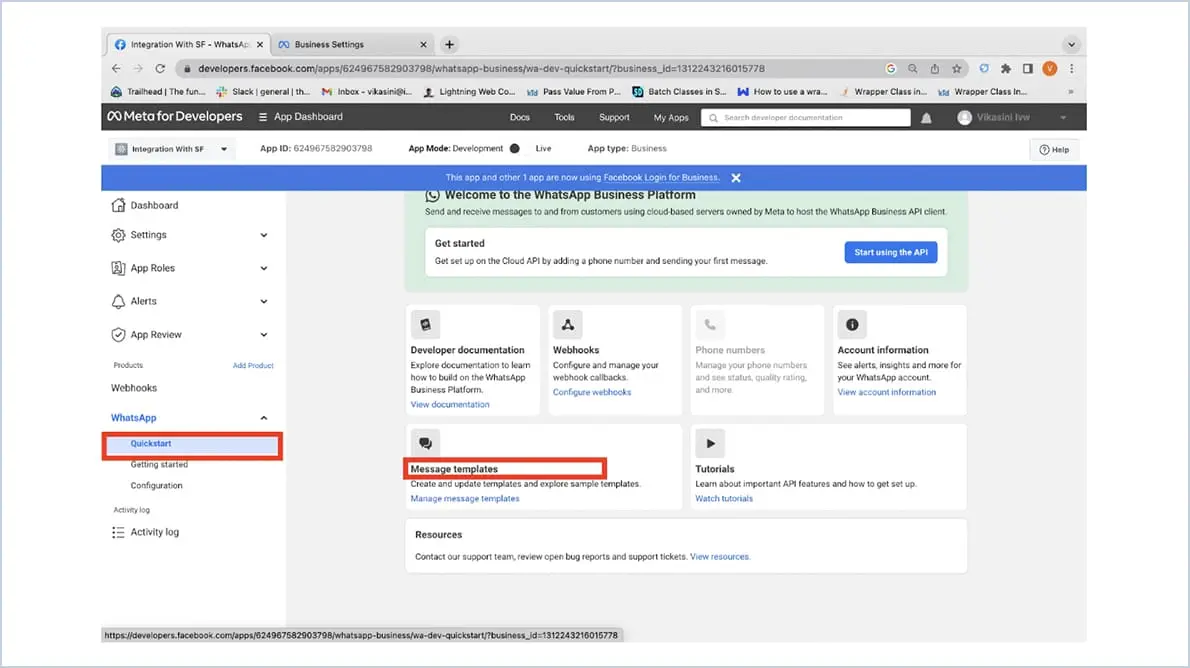Click the side panel icon in Chrome toolbar
Image resolution: width=1190 pixels, height=668 pixels.
pos(1028,68)
